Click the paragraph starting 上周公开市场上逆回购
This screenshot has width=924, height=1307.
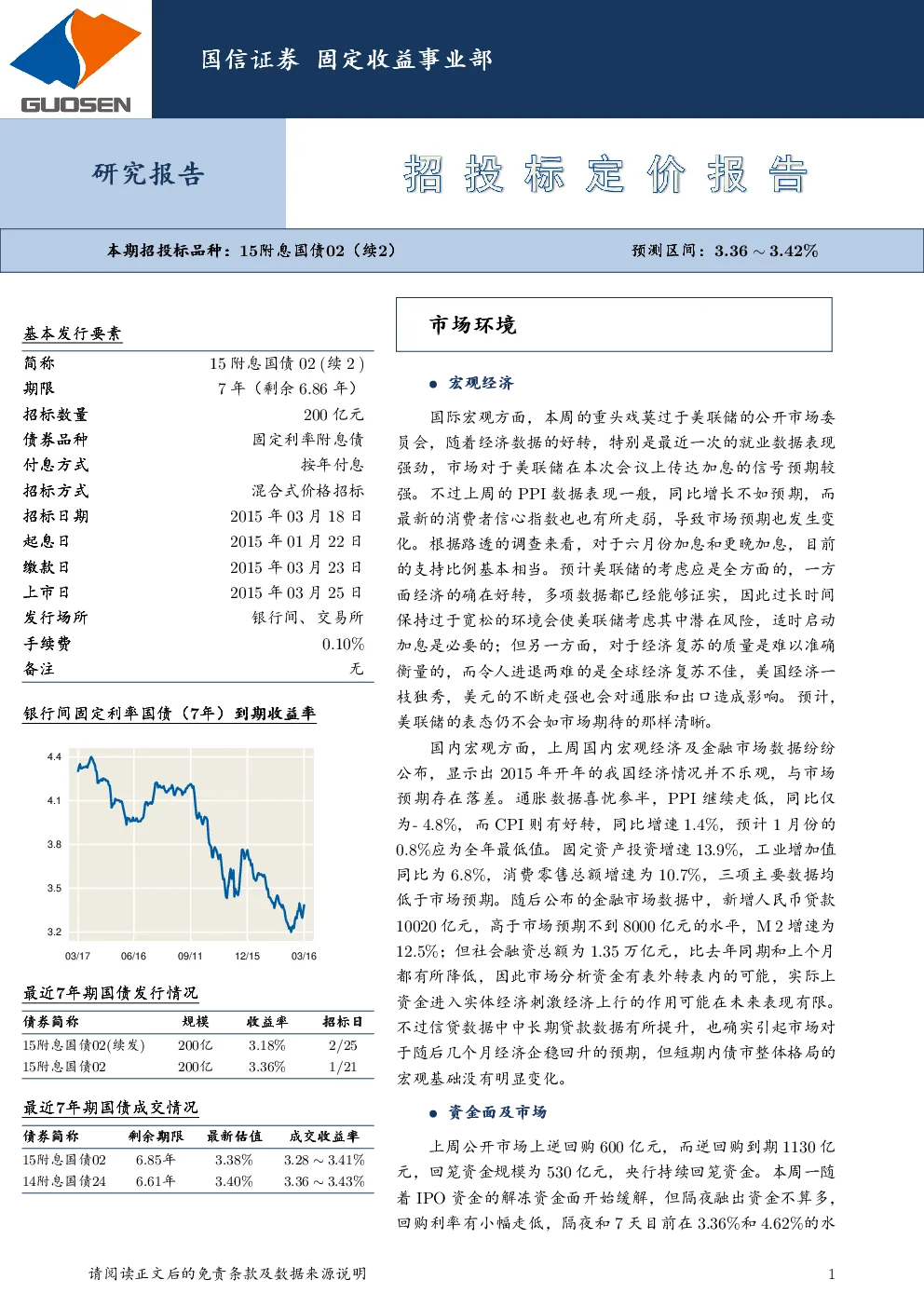(616, 1185)
